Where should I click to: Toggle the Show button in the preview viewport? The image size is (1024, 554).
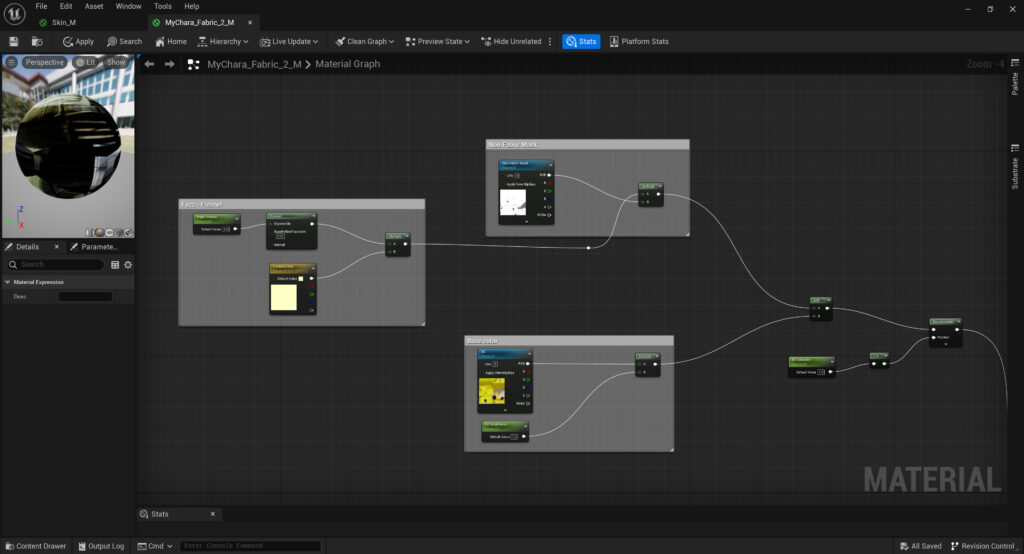117,62
